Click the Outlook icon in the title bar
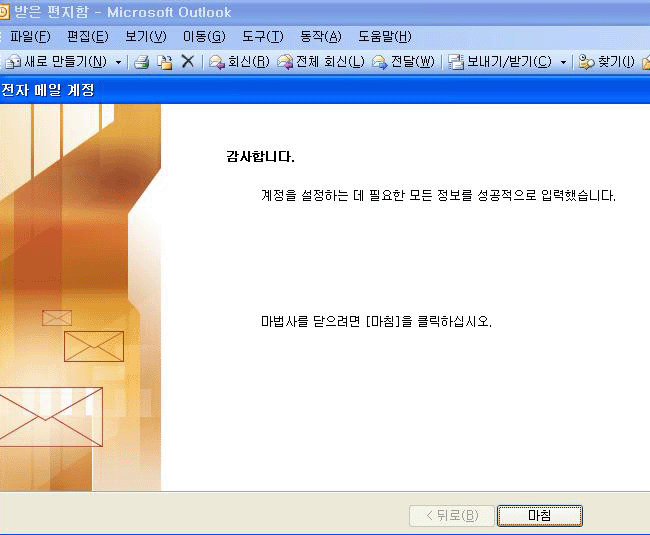650x535 pixels. (x=4, y=12)
